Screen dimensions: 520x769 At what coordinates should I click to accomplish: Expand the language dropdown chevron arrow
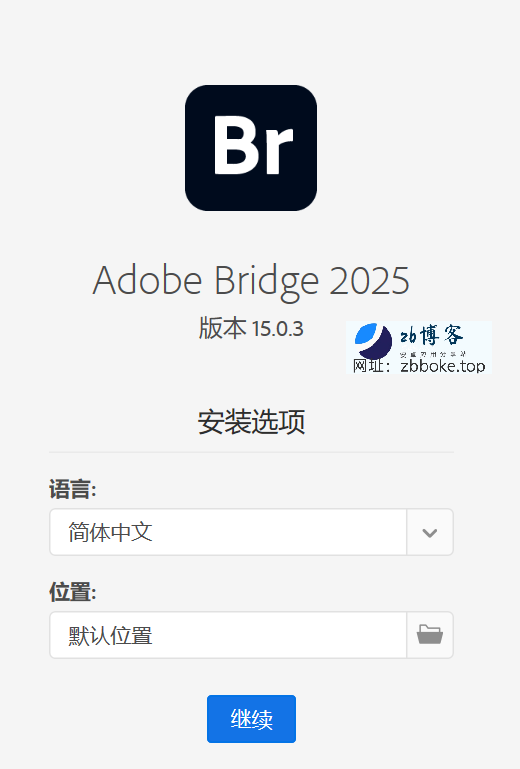click(430, 532)
